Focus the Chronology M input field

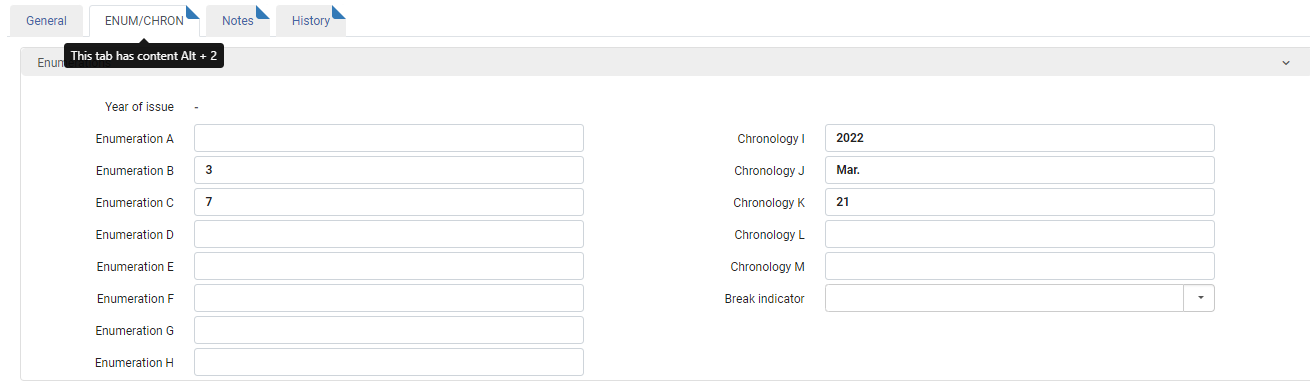[x=1020, y=266]
